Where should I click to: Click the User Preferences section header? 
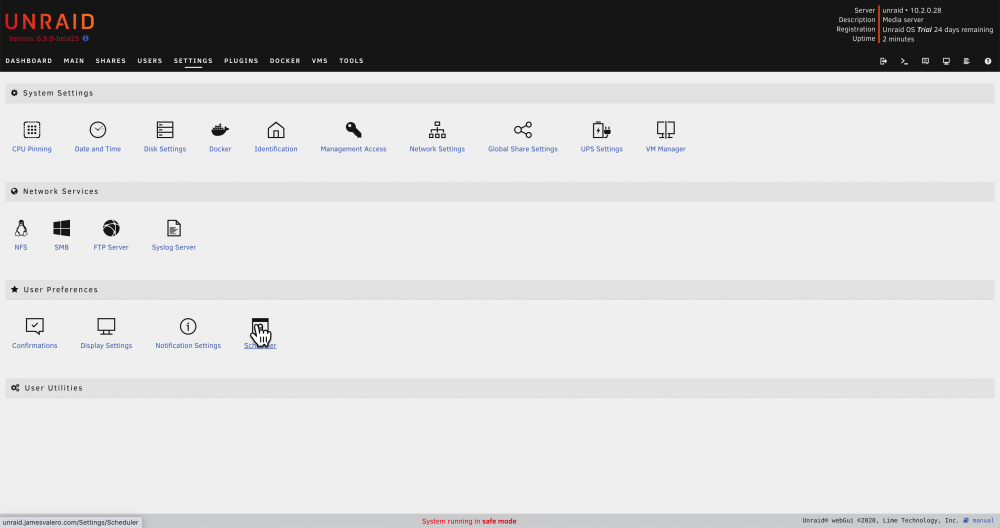pos(500,290)
